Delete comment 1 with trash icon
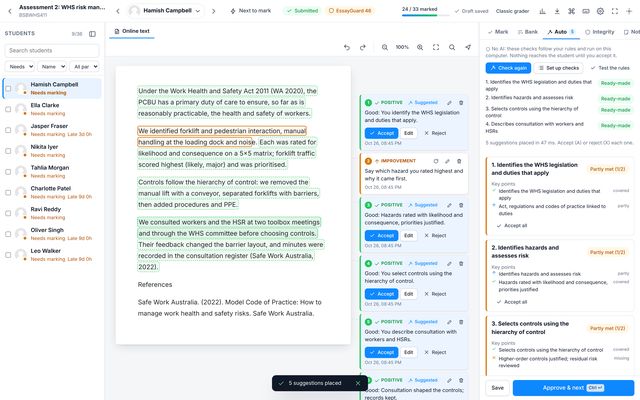This screenshot has height=400, width=640. coord(461,103)
